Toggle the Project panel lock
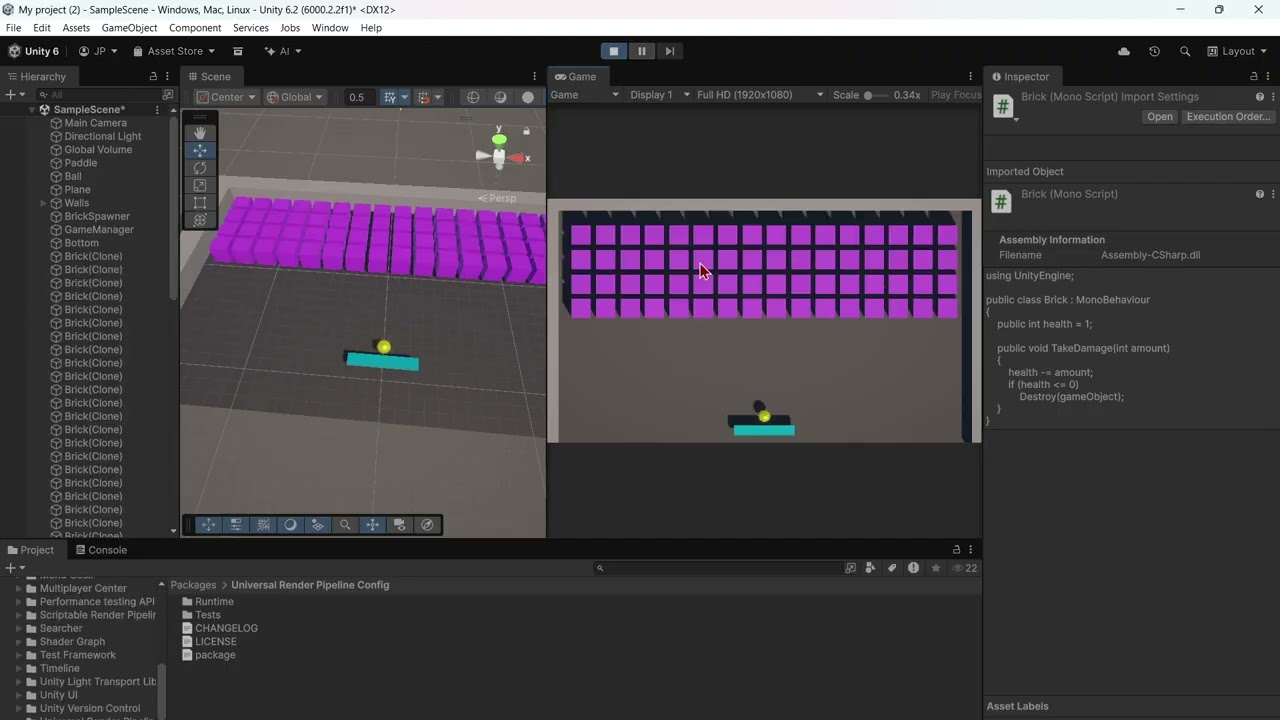 (x=956, y=550)
